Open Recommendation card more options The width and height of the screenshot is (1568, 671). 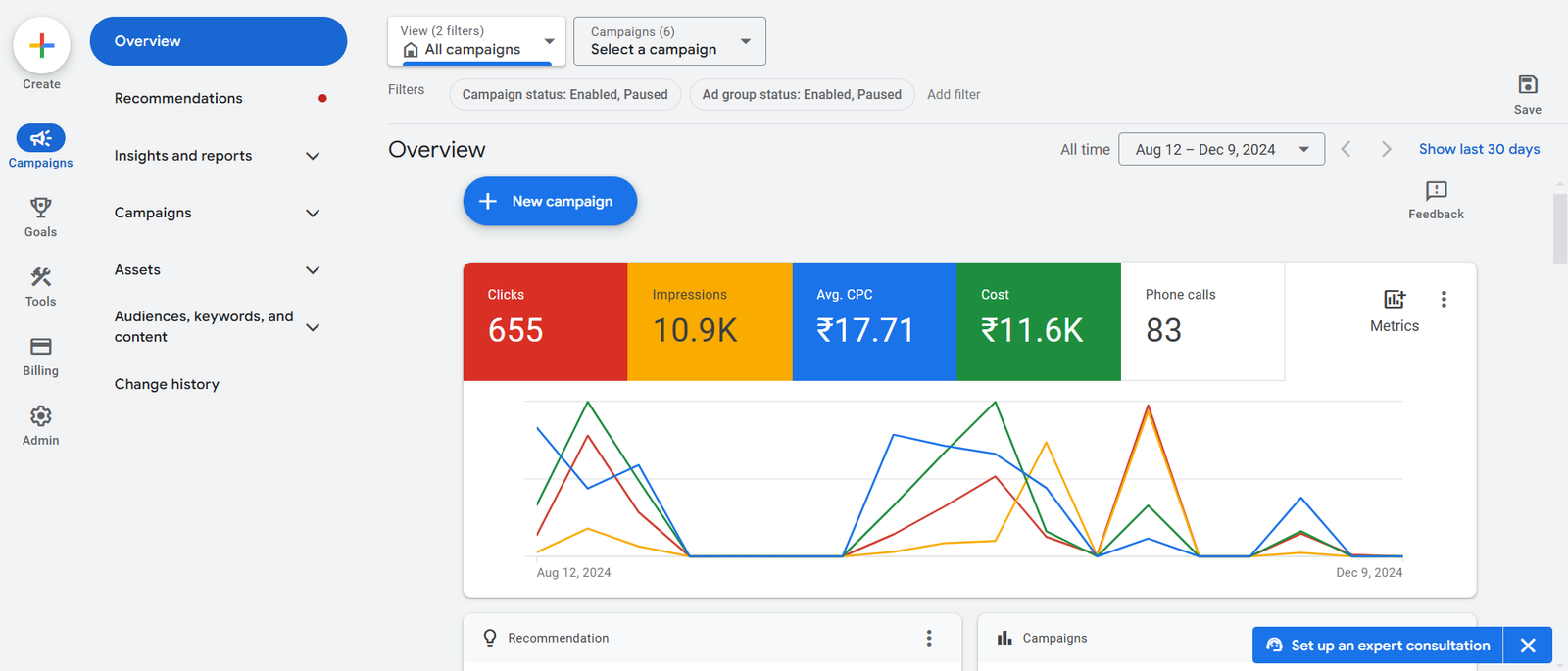(x=929, y=638)
